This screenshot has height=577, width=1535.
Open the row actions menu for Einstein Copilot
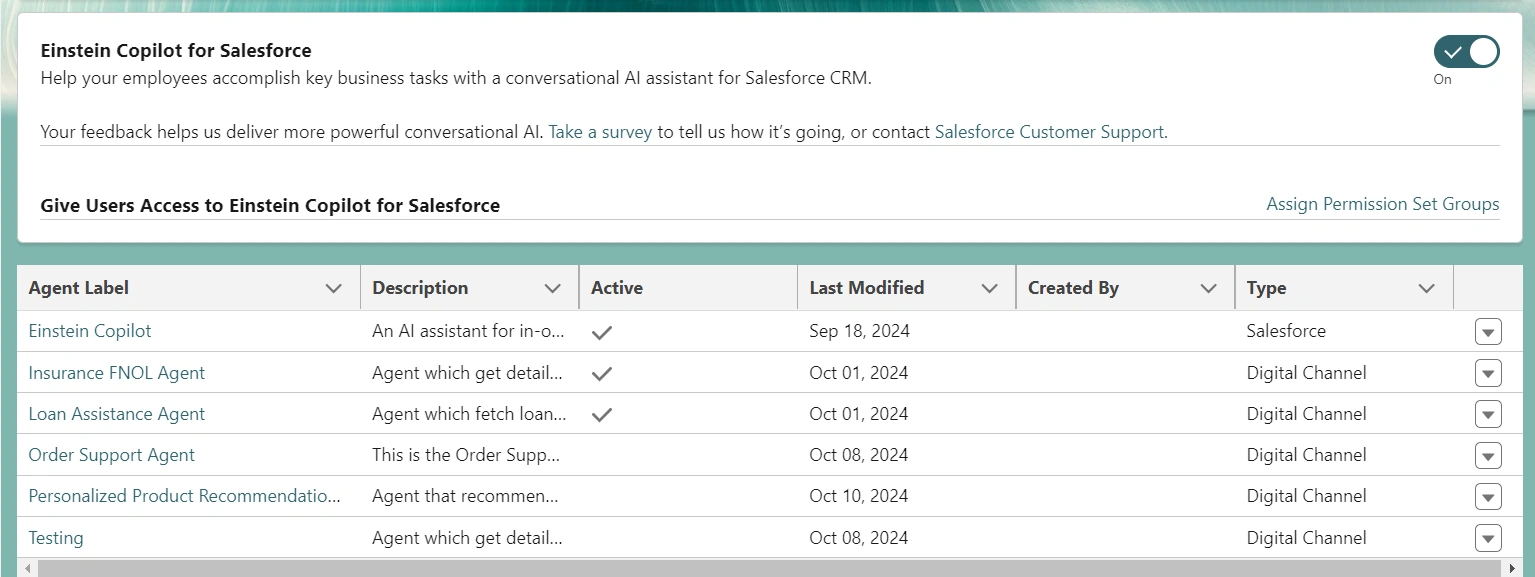tap(1488, 331)
